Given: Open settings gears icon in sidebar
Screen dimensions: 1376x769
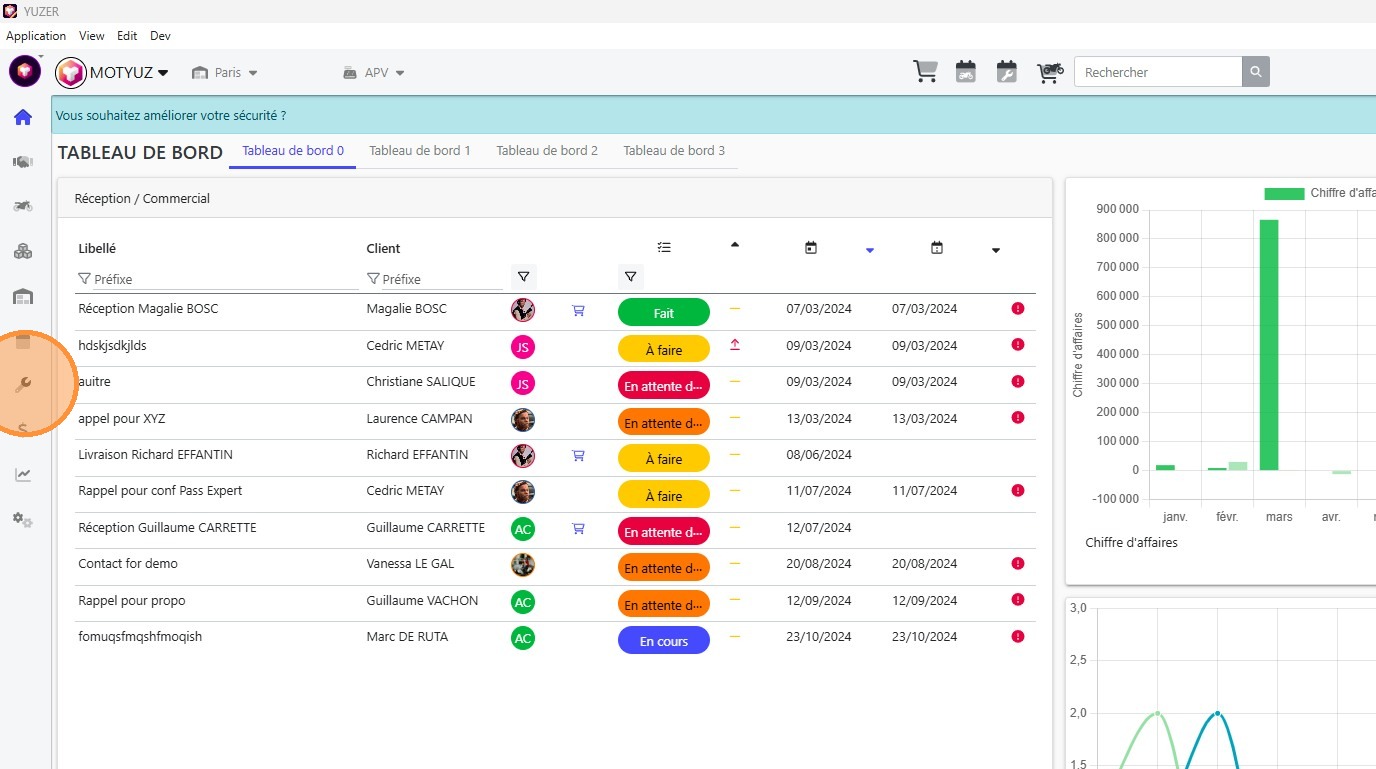Looking at the screenshot, I should 23,520.
